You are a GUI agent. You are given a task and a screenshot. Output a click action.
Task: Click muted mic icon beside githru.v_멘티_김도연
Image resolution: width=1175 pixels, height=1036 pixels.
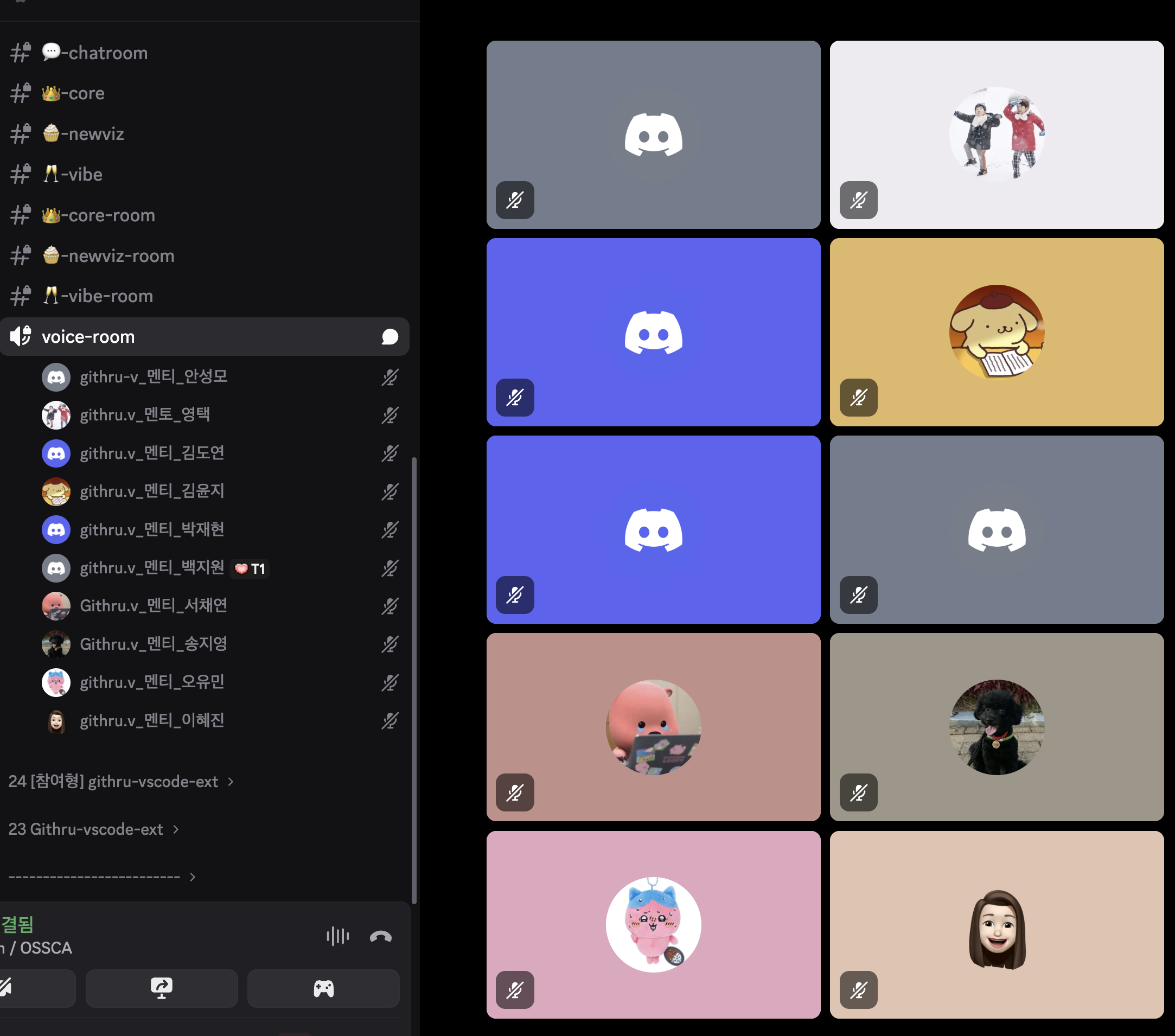(x=391, y=453)
